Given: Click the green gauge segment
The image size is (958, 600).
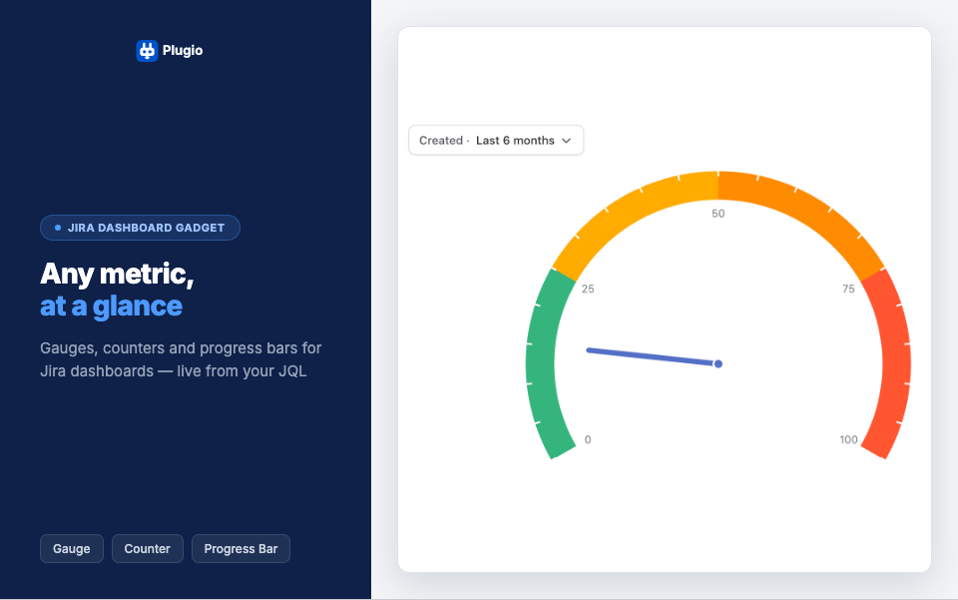Looking at the screenshot, I should point(541,364).
